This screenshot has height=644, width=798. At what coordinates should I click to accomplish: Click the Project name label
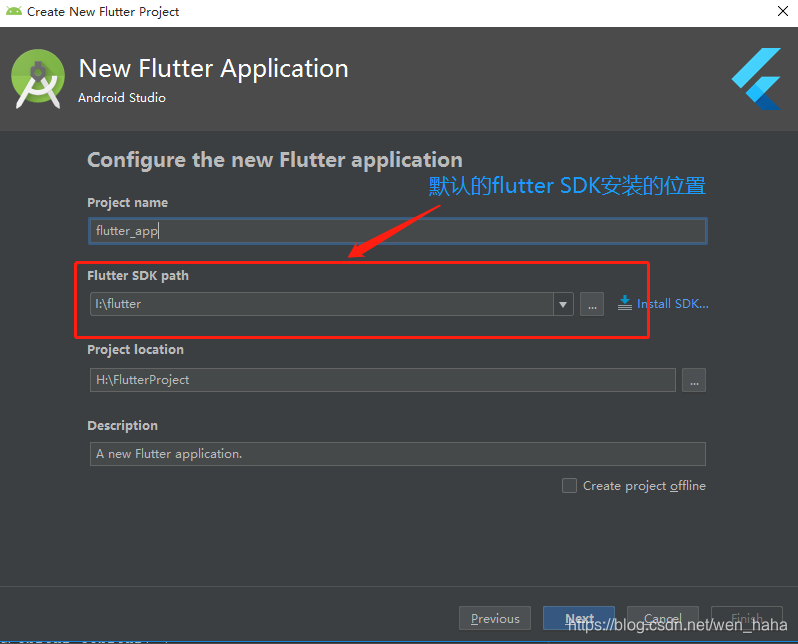127,203
